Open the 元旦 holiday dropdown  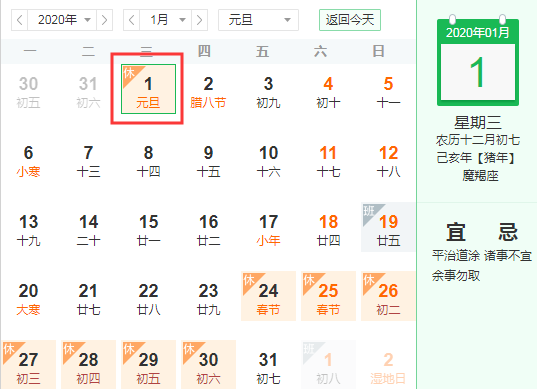[x=259, y=20]
